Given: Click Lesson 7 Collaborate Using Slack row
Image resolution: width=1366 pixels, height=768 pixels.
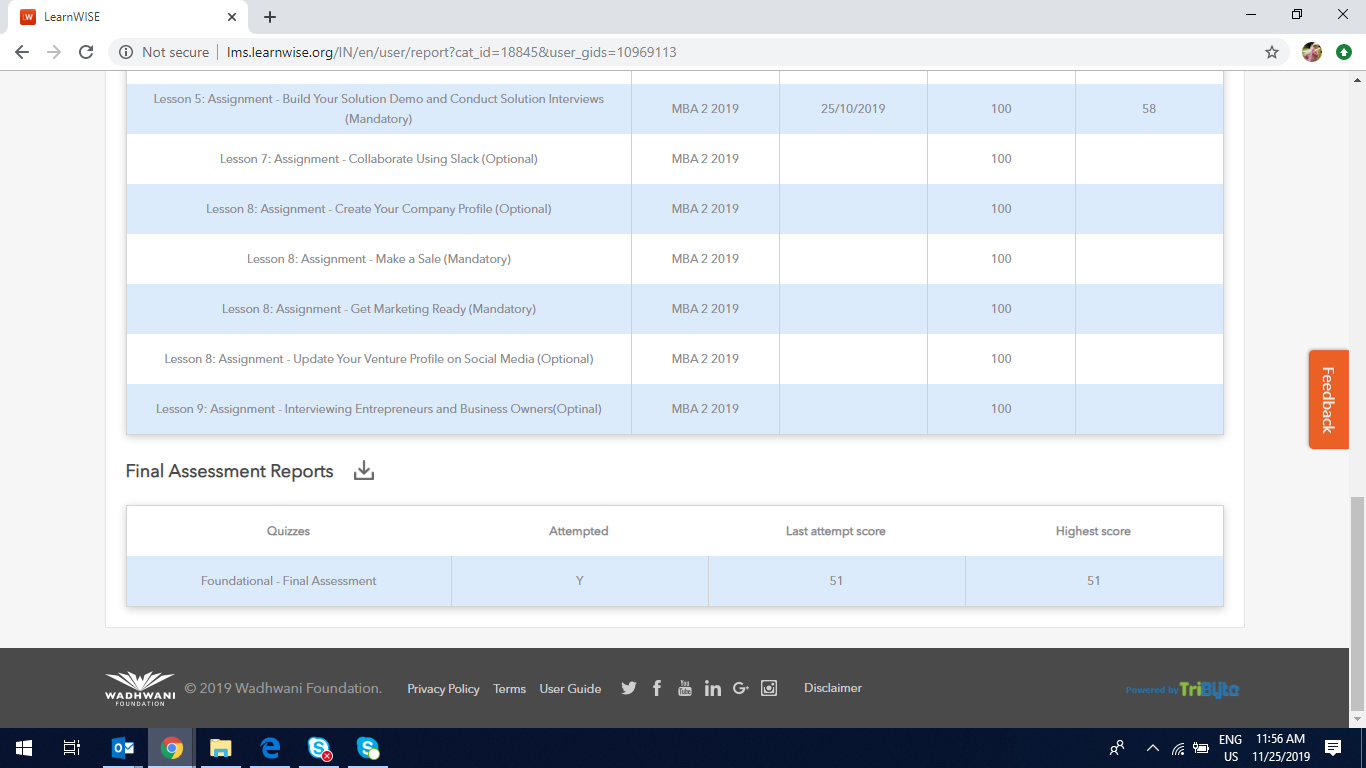Looking at the screenshot, I should coord(675,159).
